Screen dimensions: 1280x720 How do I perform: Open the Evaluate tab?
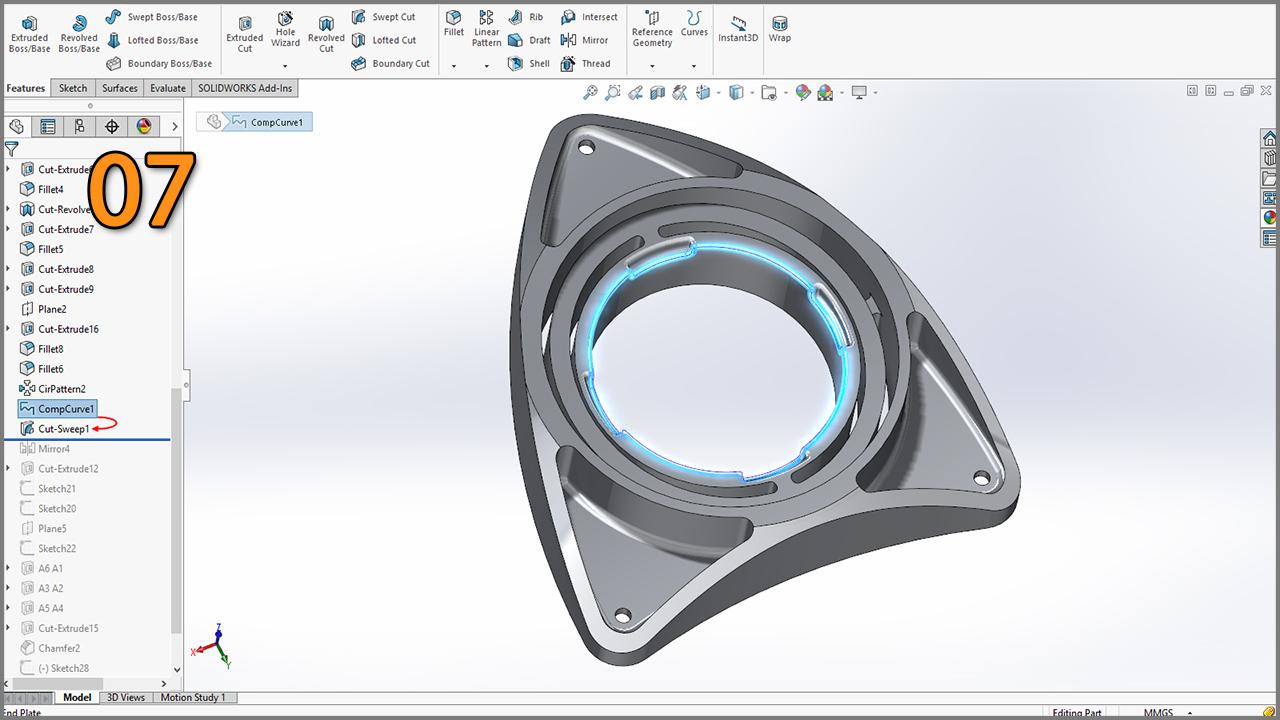pos(168,88)
